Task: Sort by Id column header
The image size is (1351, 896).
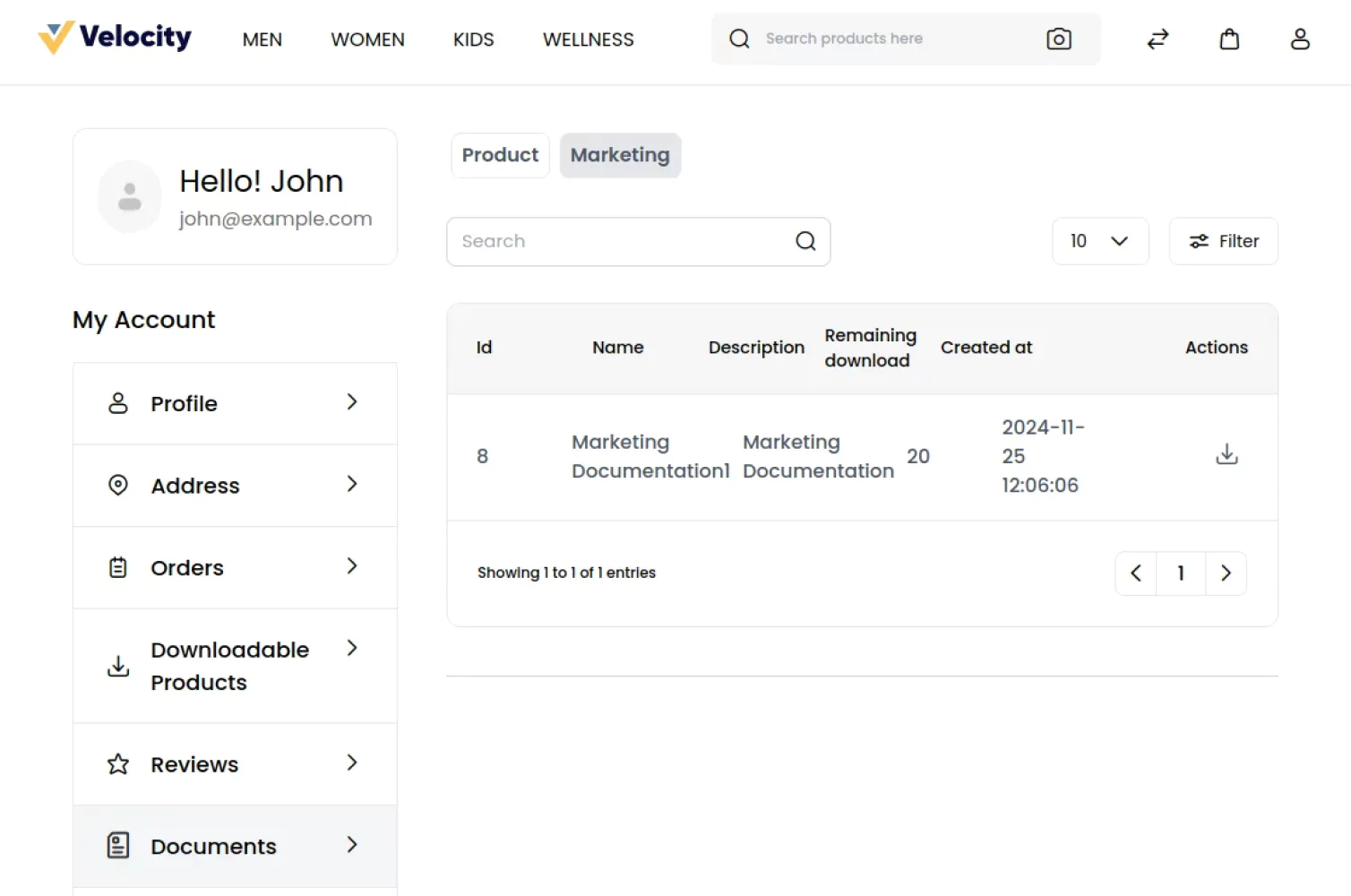Action: pos(484,348)
